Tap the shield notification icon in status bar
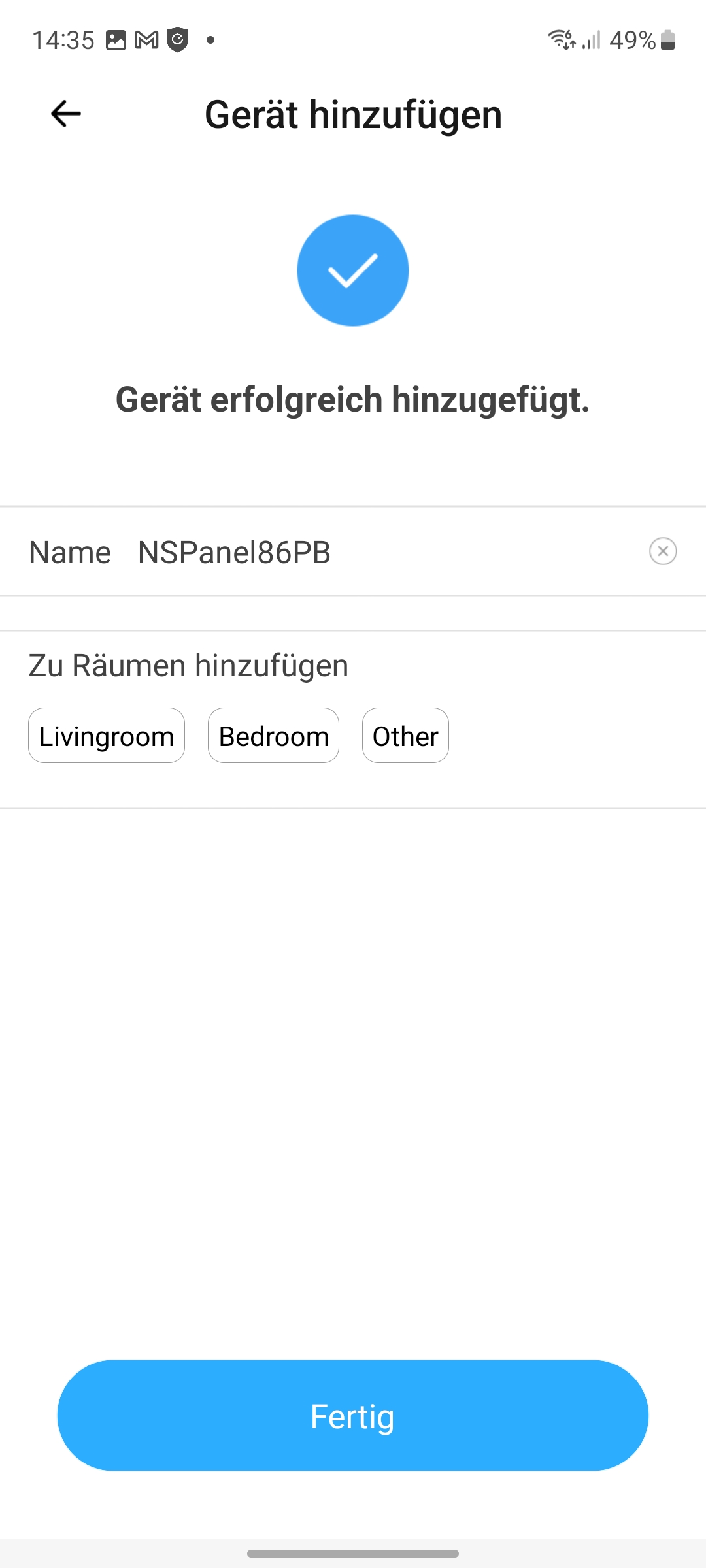The height and width of the screenshot is (1568, 706). pyautogui.click(x=177, y=41)
